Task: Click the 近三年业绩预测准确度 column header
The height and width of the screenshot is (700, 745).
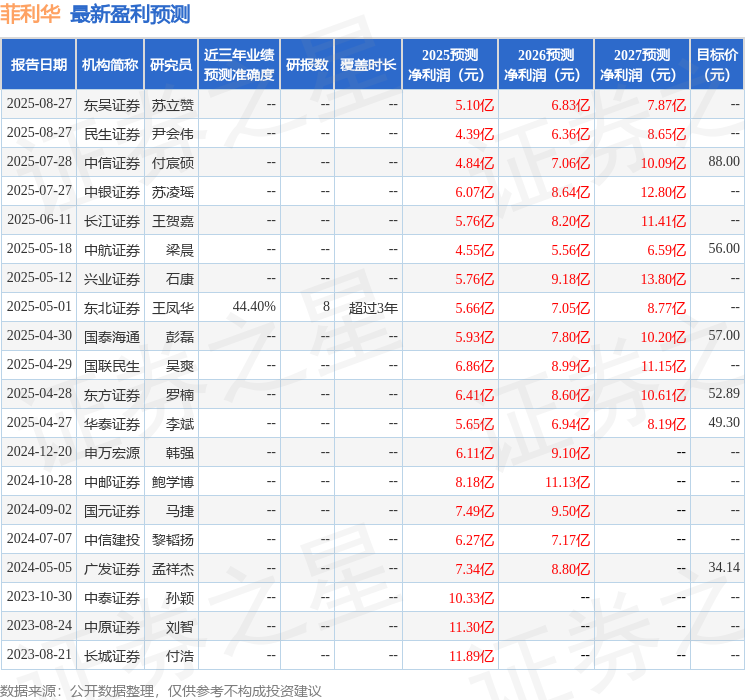Action: click(x=239, y=65)
